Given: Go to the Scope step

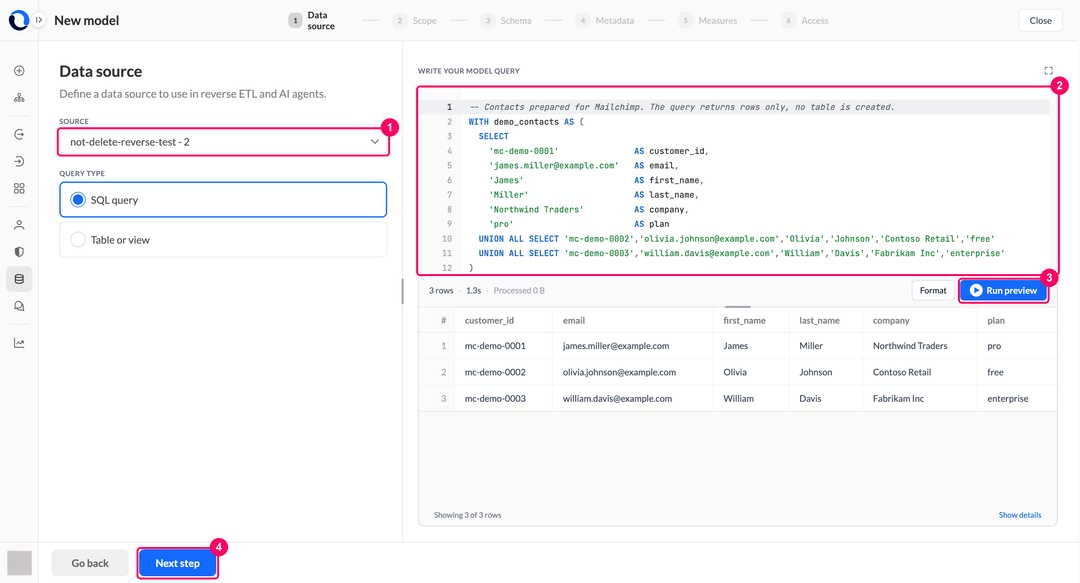Looking at the screenshot, I should pyautogui.click(x=415, y=21).
